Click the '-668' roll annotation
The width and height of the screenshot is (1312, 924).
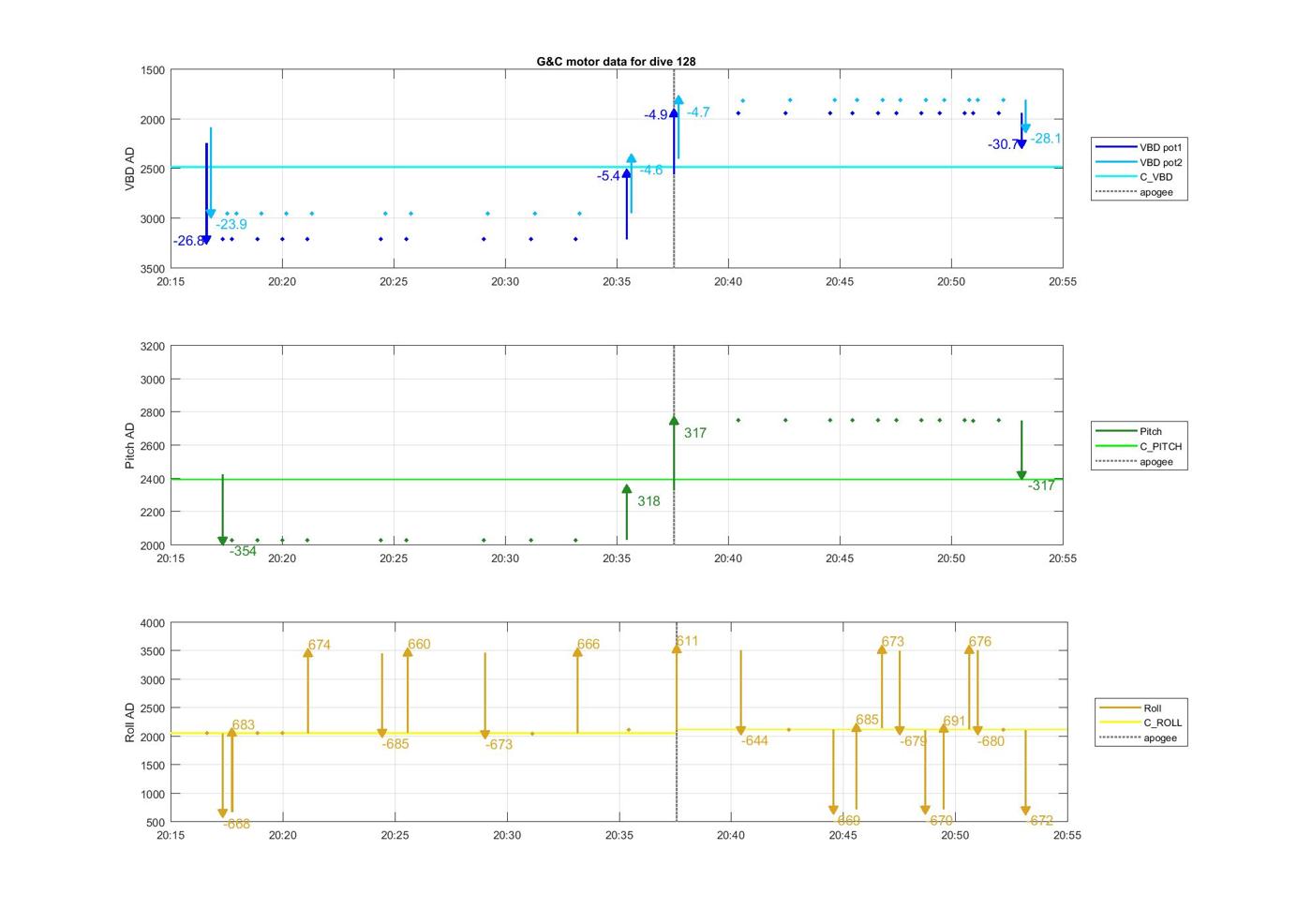tap(237, 825)
